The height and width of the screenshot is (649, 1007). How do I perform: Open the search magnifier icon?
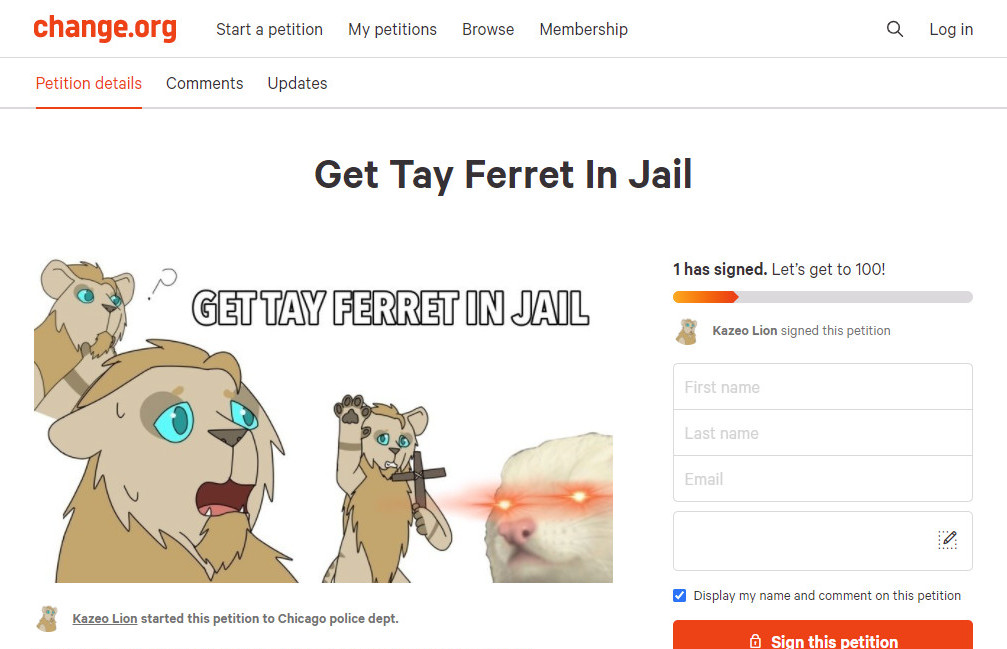(895, 29)
